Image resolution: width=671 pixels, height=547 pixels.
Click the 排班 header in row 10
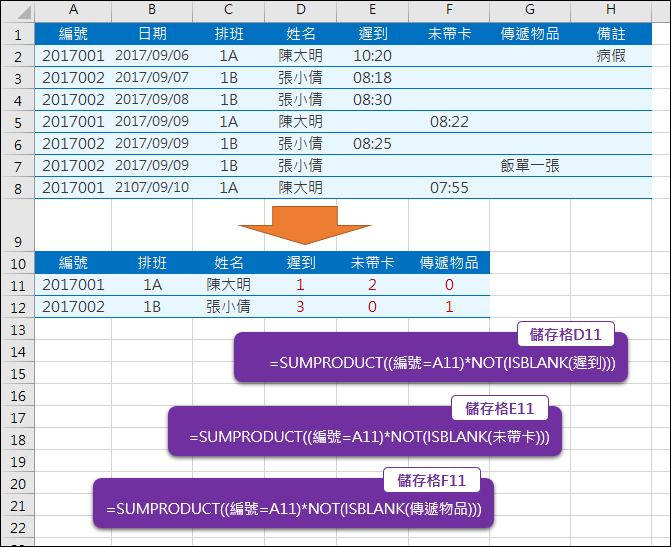[x=152, y=263]
